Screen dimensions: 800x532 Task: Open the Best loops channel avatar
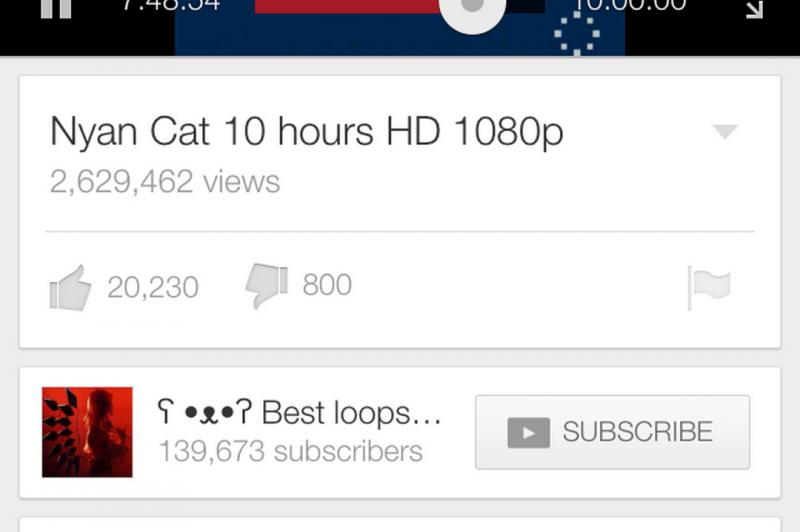[x=87, y=432]
